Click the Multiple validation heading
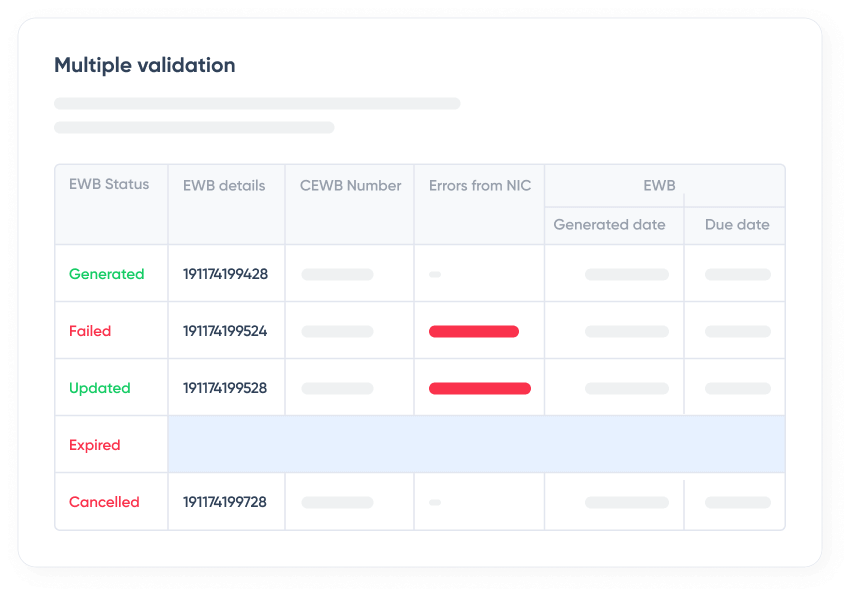Image resolution: width=850 pixels, height=595 pixels. point(145,66)
